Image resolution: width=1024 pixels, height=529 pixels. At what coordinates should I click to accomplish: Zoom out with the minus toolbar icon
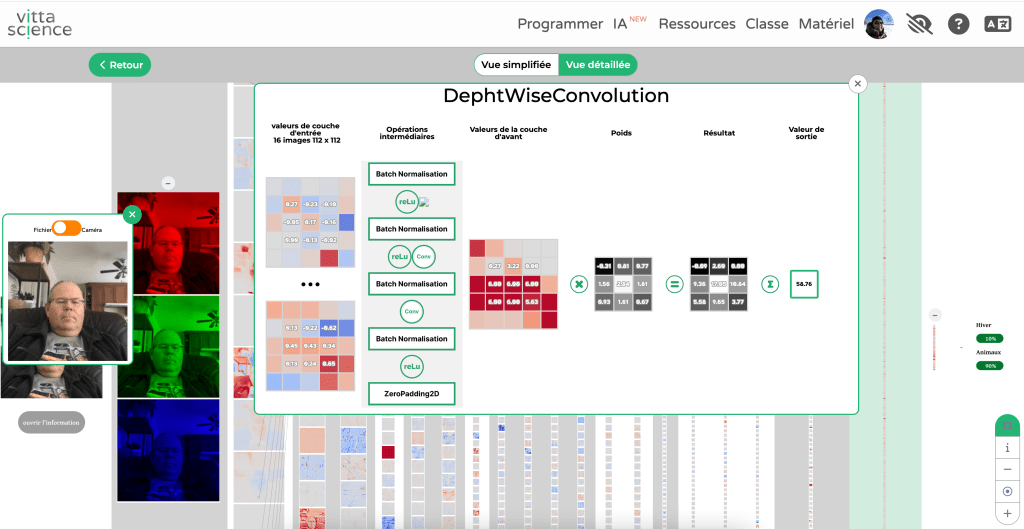1007,470
